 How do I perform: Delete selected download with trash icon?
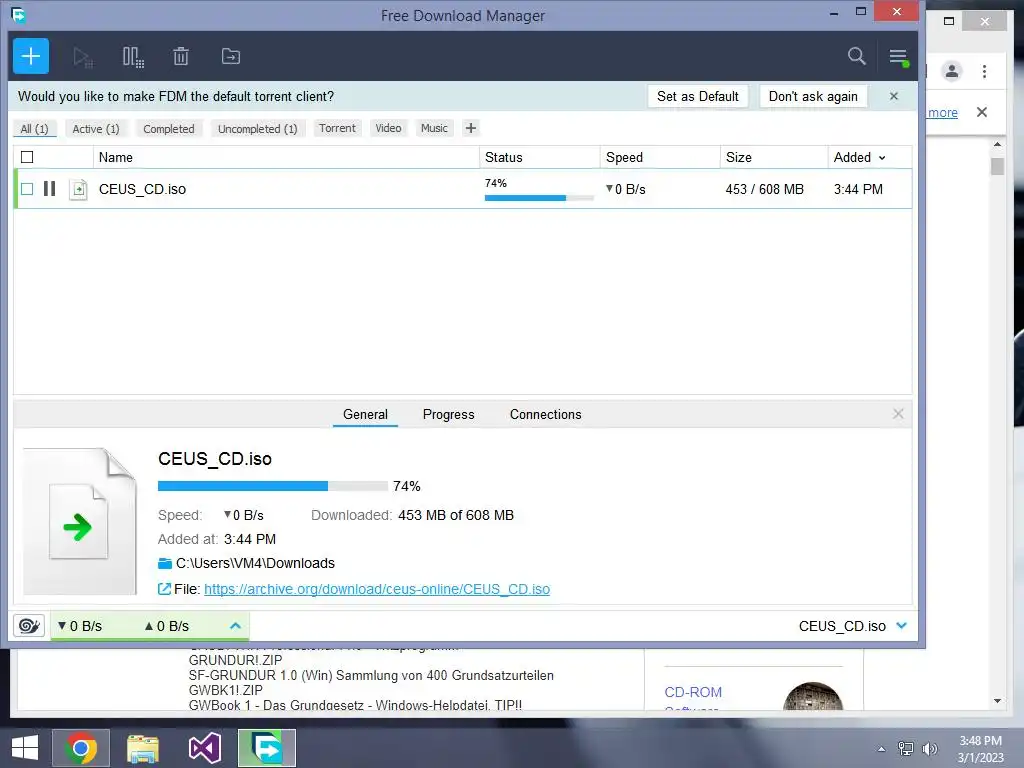pos(181,57)
